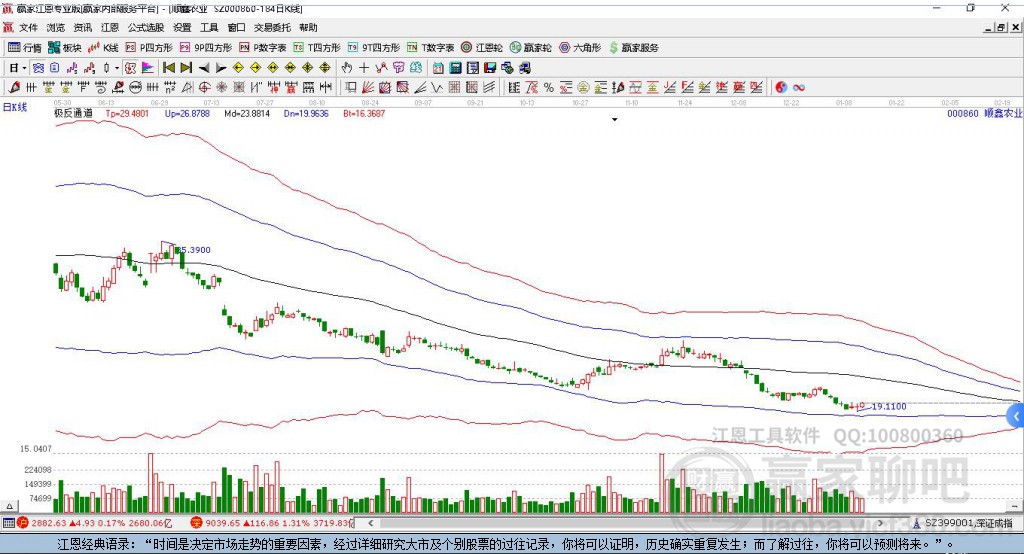The image size is (1024, 554).
Task: Select the crosshair cursor tool
Action: (x=364, y=68)
